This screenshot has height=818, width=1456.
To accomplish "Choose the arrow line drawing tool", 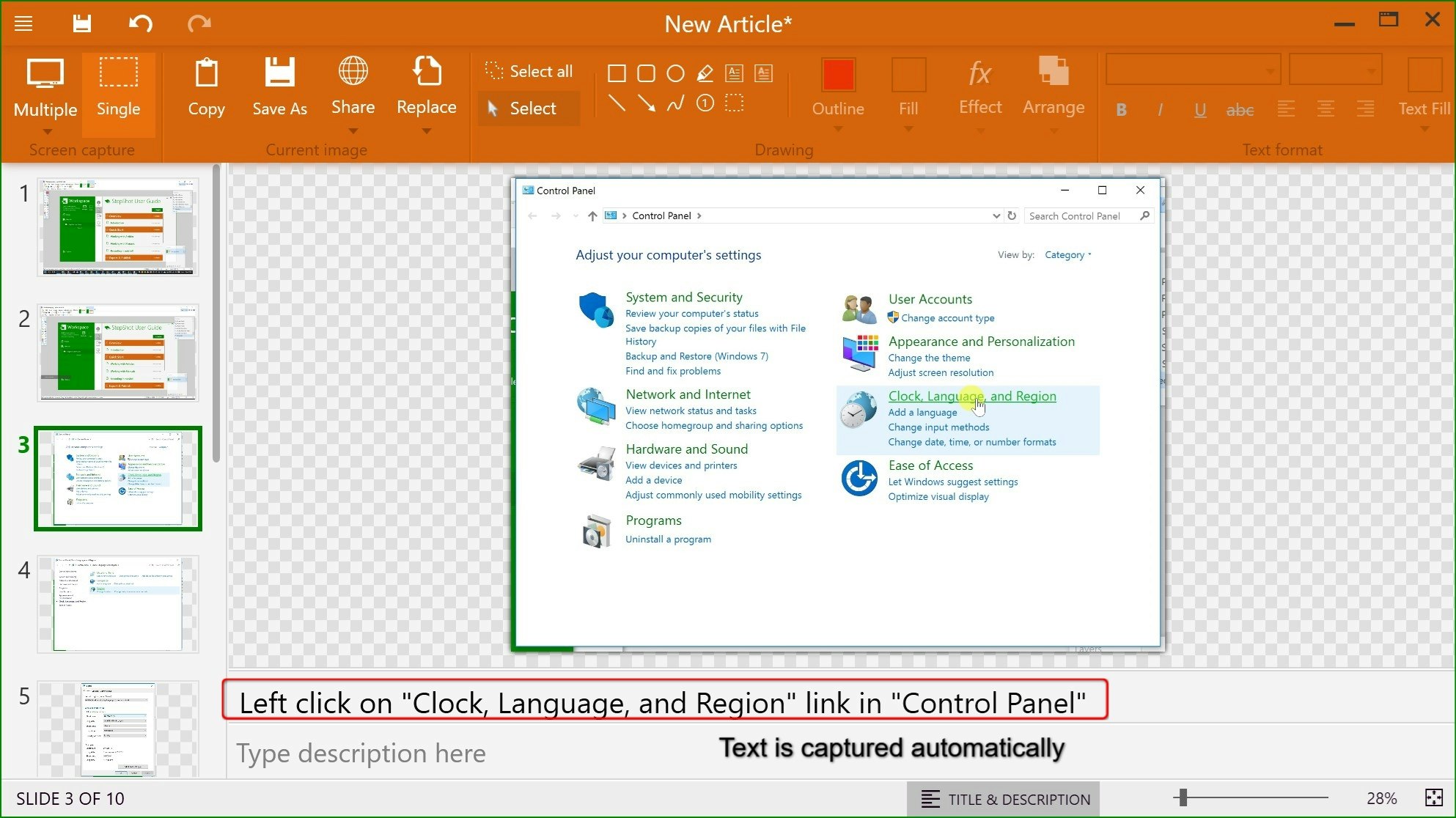I will pos(646,103).
